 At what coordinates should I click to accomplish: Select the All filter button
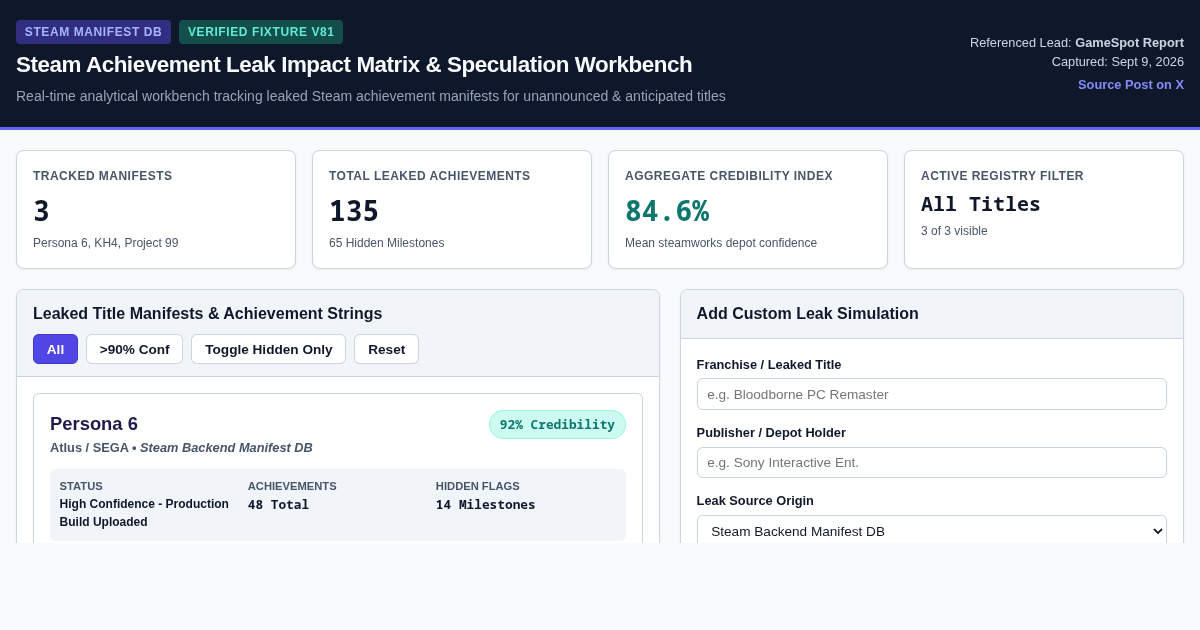[55, 349]
